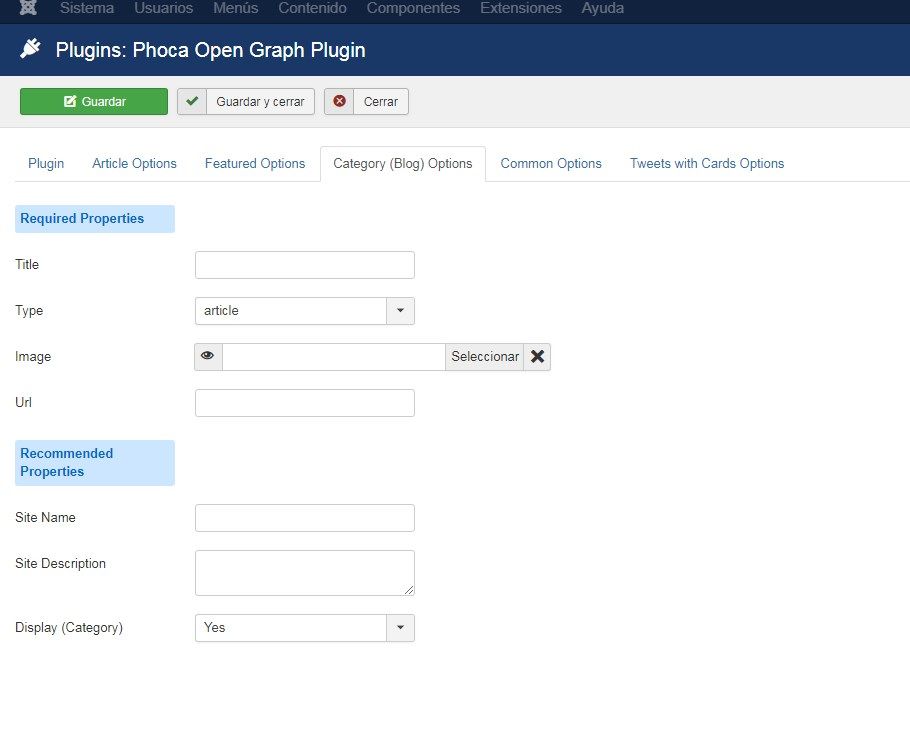Switch to the Article Options tab
This screenshot has width=910, height=742.
tap(134, 164)
